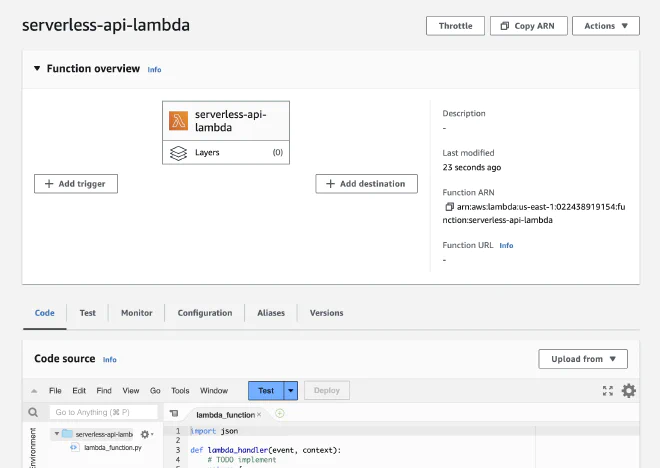Go to the Aliases tab
The image size is (660, 468).
pos(271,313)
